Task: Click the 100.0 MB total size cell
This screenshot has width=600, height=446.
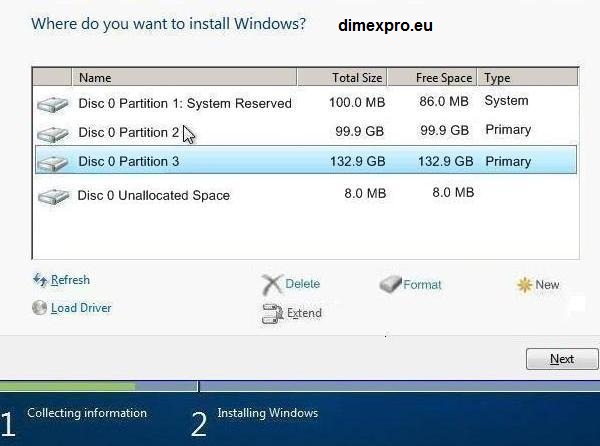Action: click(x=357, y=102)
